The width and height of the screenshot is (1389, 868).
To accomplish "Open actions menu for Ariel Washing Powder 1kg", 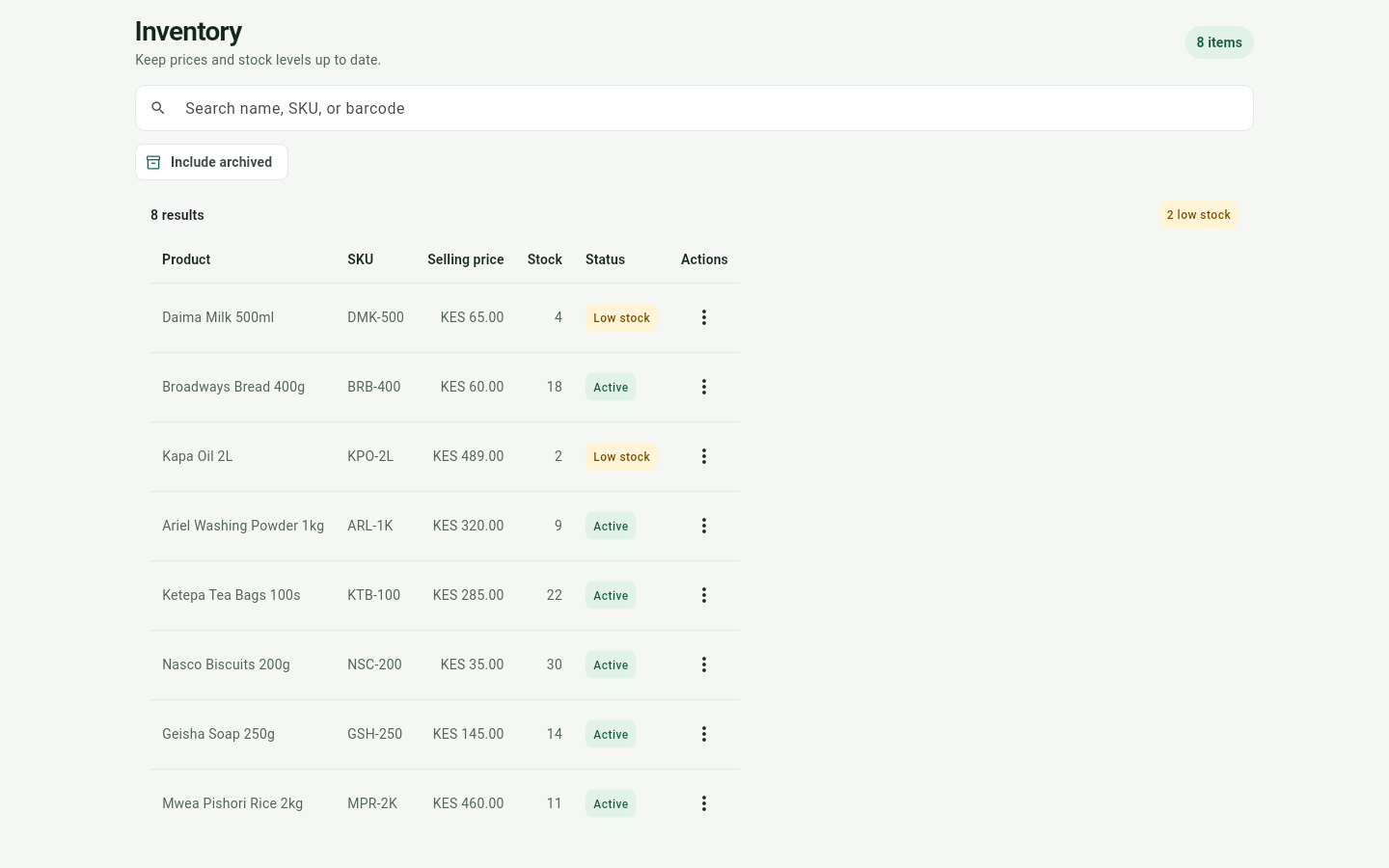I will [704, 526].
